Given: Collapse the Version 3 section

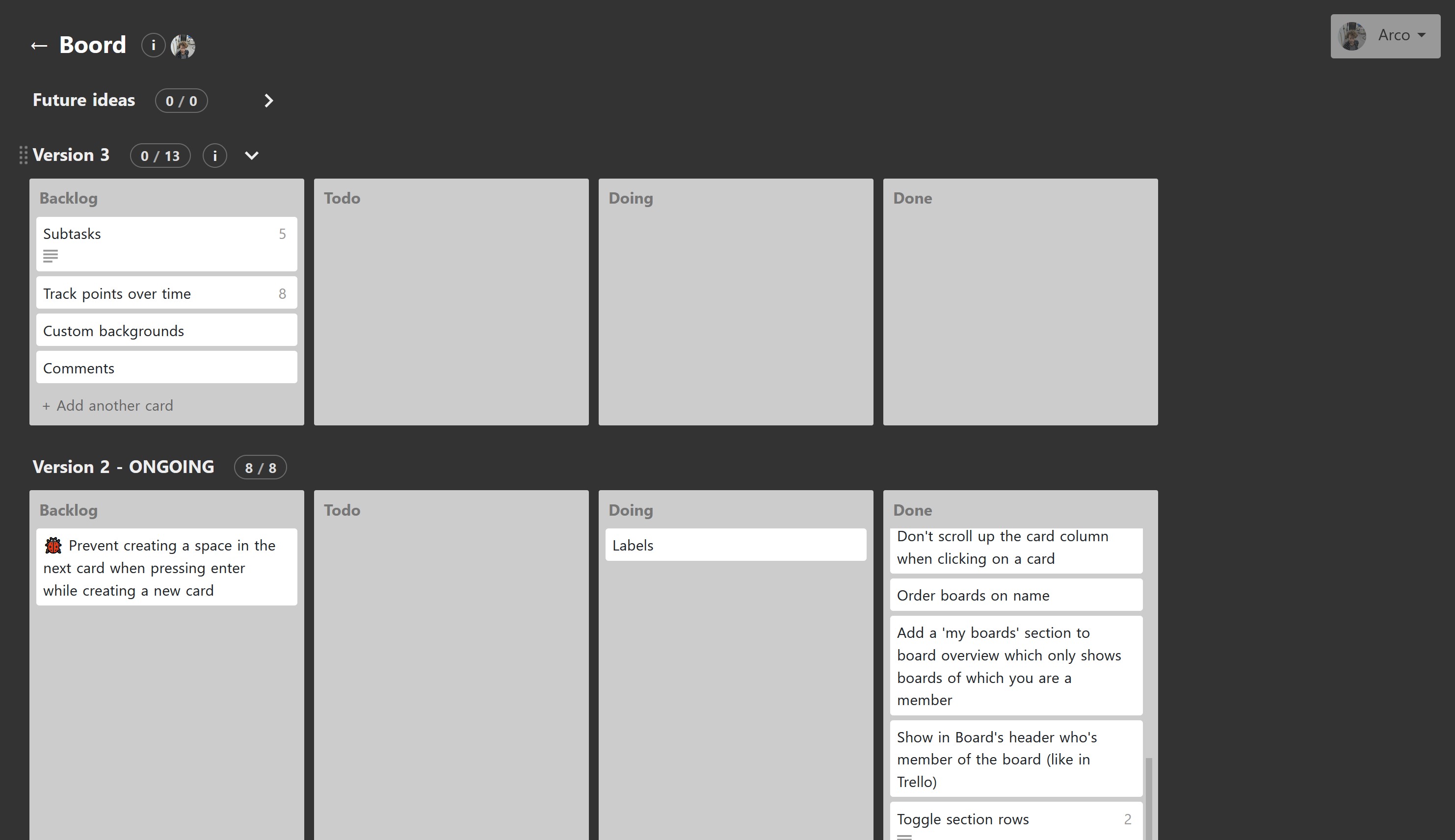Looking at the screenshot, I should point(252,156).
